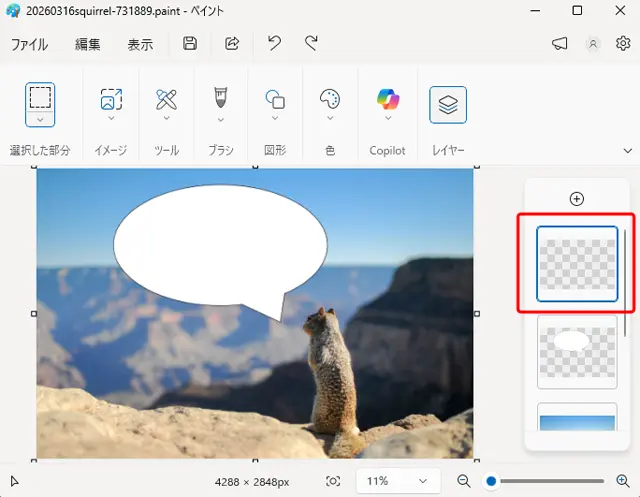Screen dimensions: 640x497
Task: Click the Paint app icon in title bar
Action: (x=13, y=11)
